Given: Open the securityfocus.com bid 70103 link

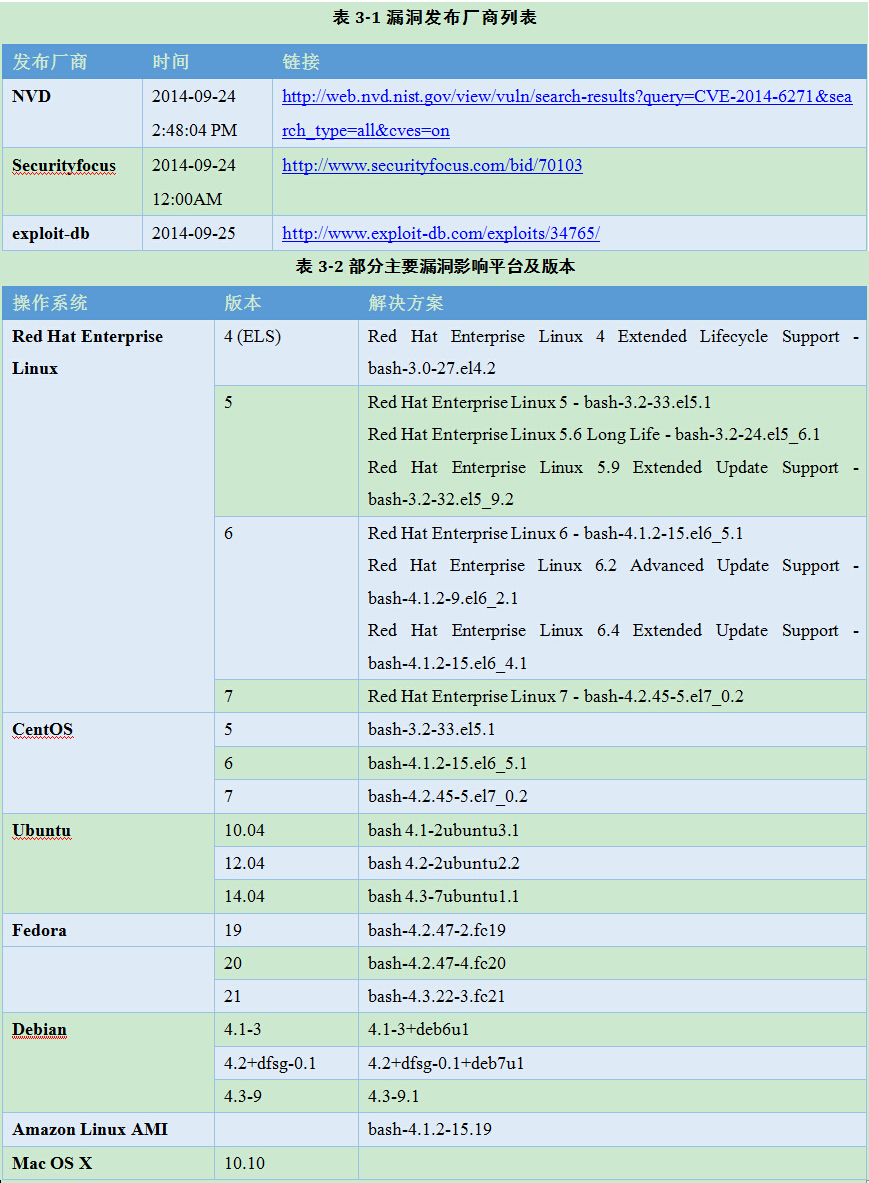Looking at the screenshot, I should click(x=432, y=165).
